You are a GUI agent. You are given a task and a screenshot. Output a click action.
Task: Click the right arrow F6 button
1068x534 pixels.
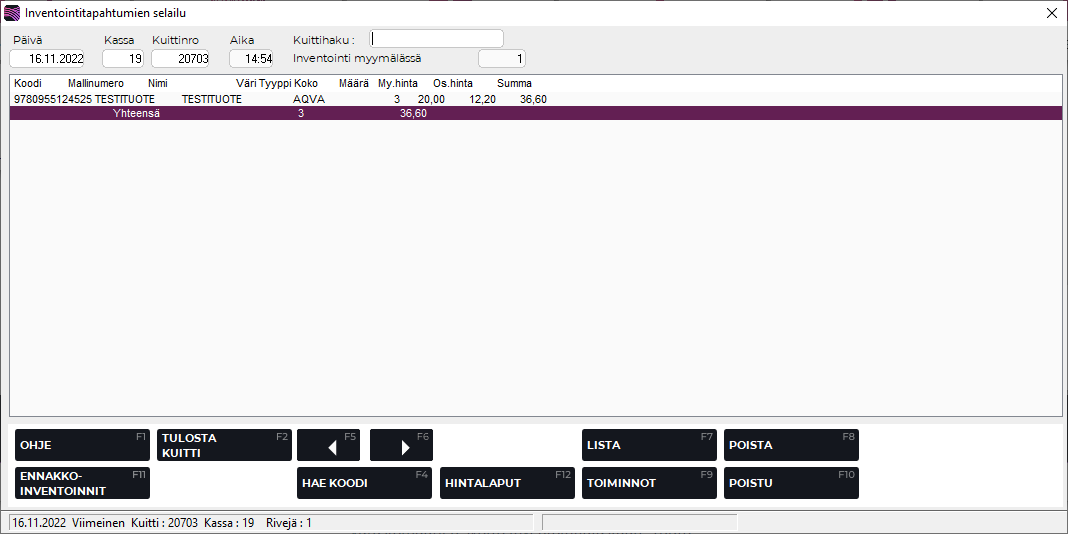tap(403, 446)
